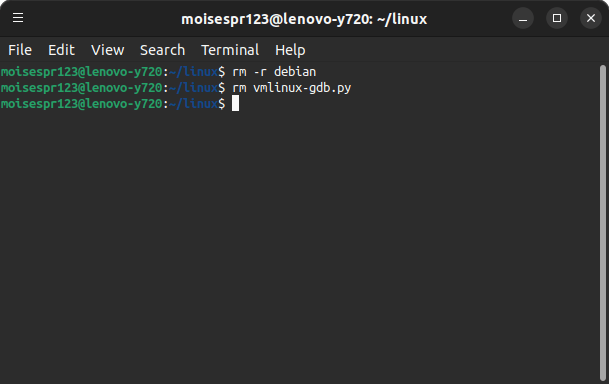This screenshot has height=384, width=609.
Task: Open the Search menu
Action: click(x=162, y=50)
